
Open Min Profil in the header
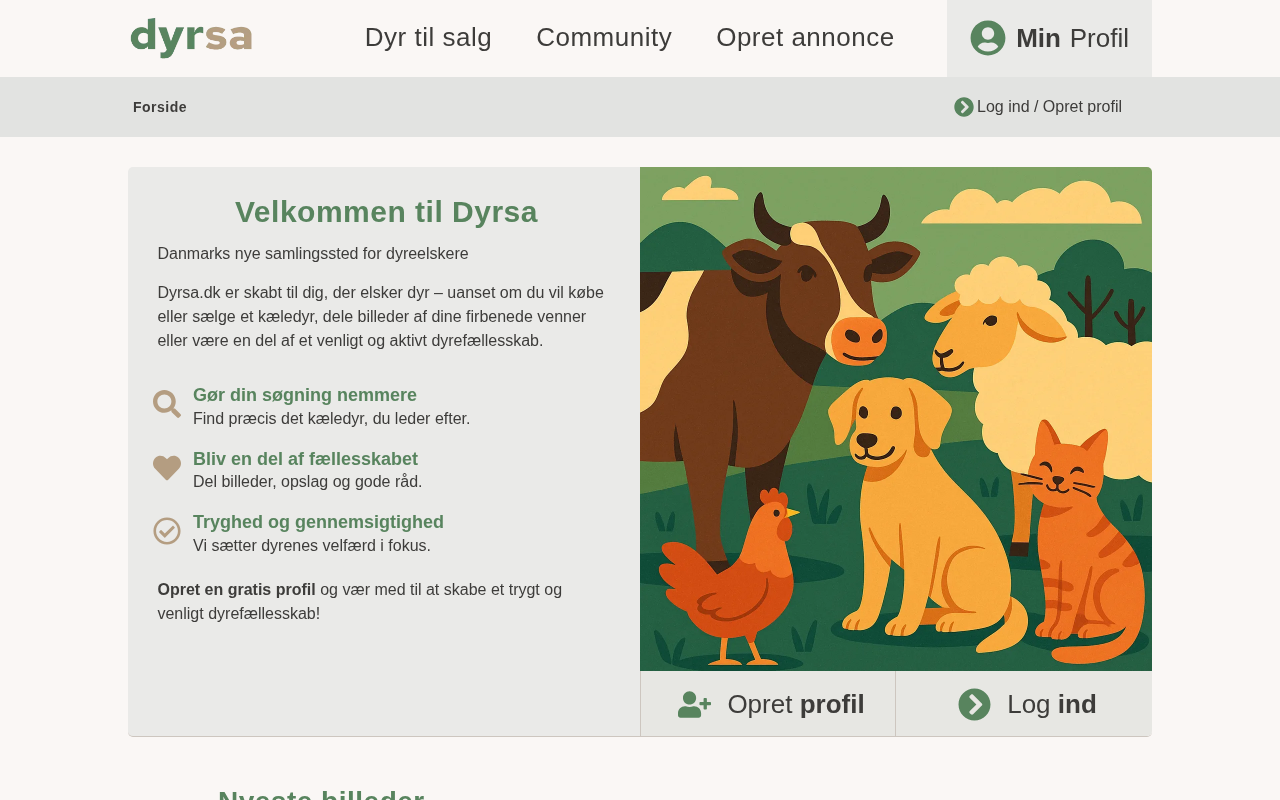click(1049, 38)
